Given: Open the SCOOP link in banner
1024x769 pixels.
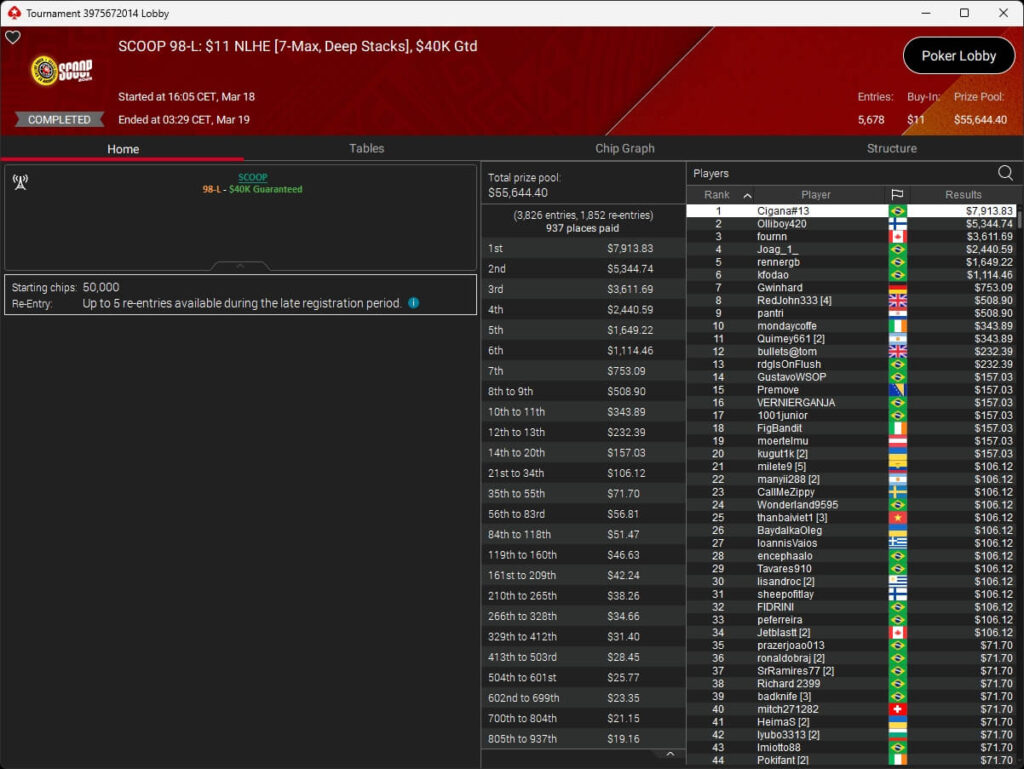Looking at the screenshot, I should (252, 177).
